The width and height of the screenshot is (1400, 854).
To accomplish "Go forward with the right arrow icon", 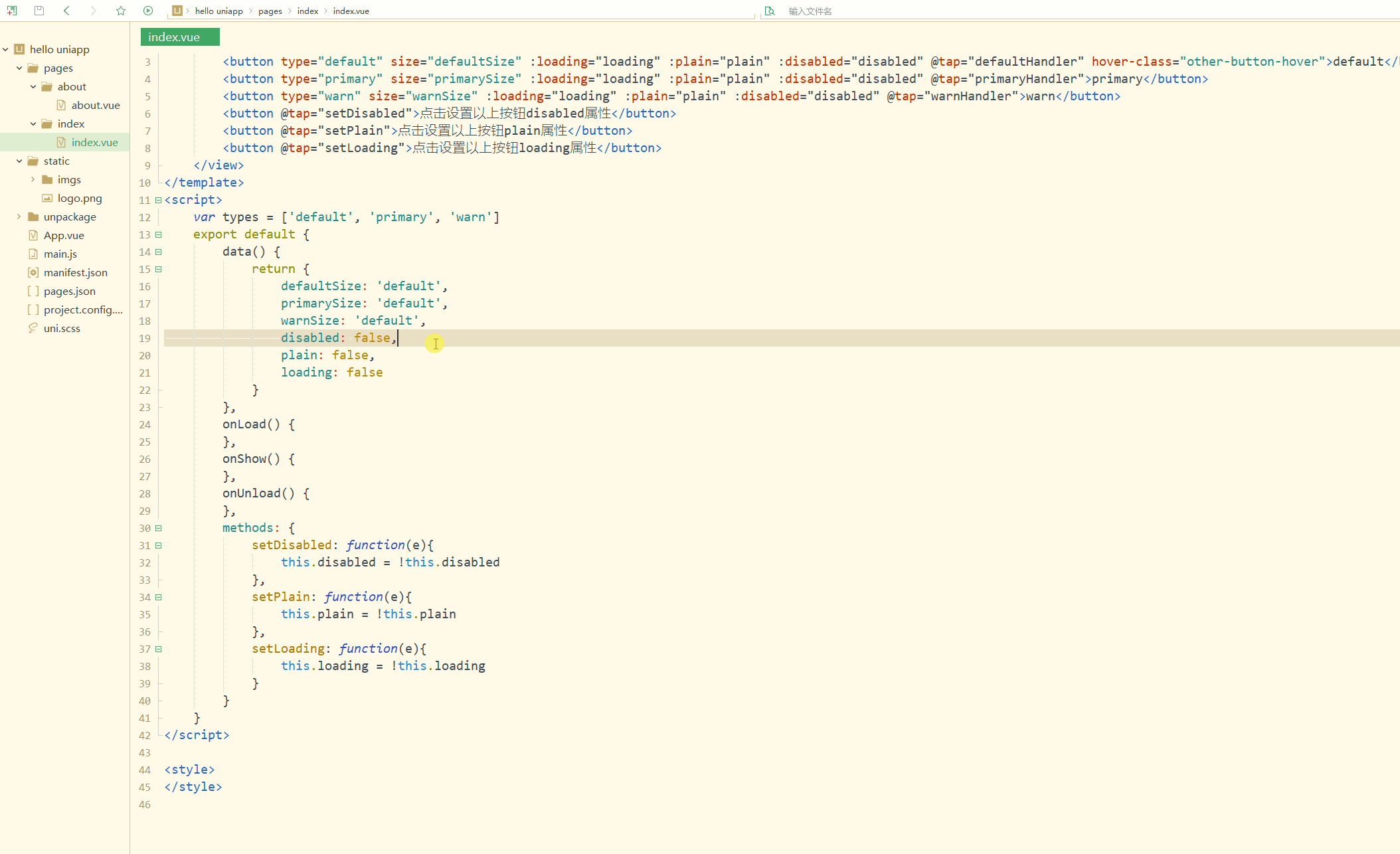I will (94, 11).
